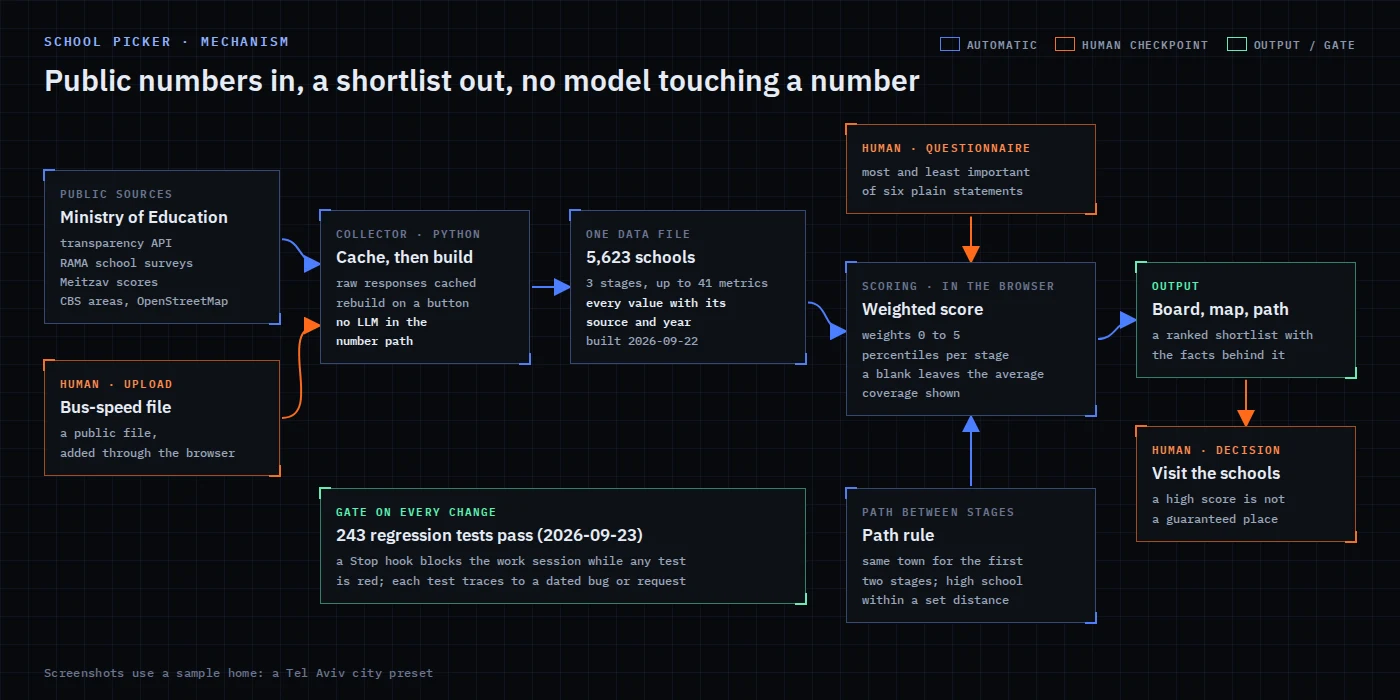Select the Ministry of Education public sources box
Image resolution: width=1400 pixels, height=700 pixels.
(x=162, y=247)
